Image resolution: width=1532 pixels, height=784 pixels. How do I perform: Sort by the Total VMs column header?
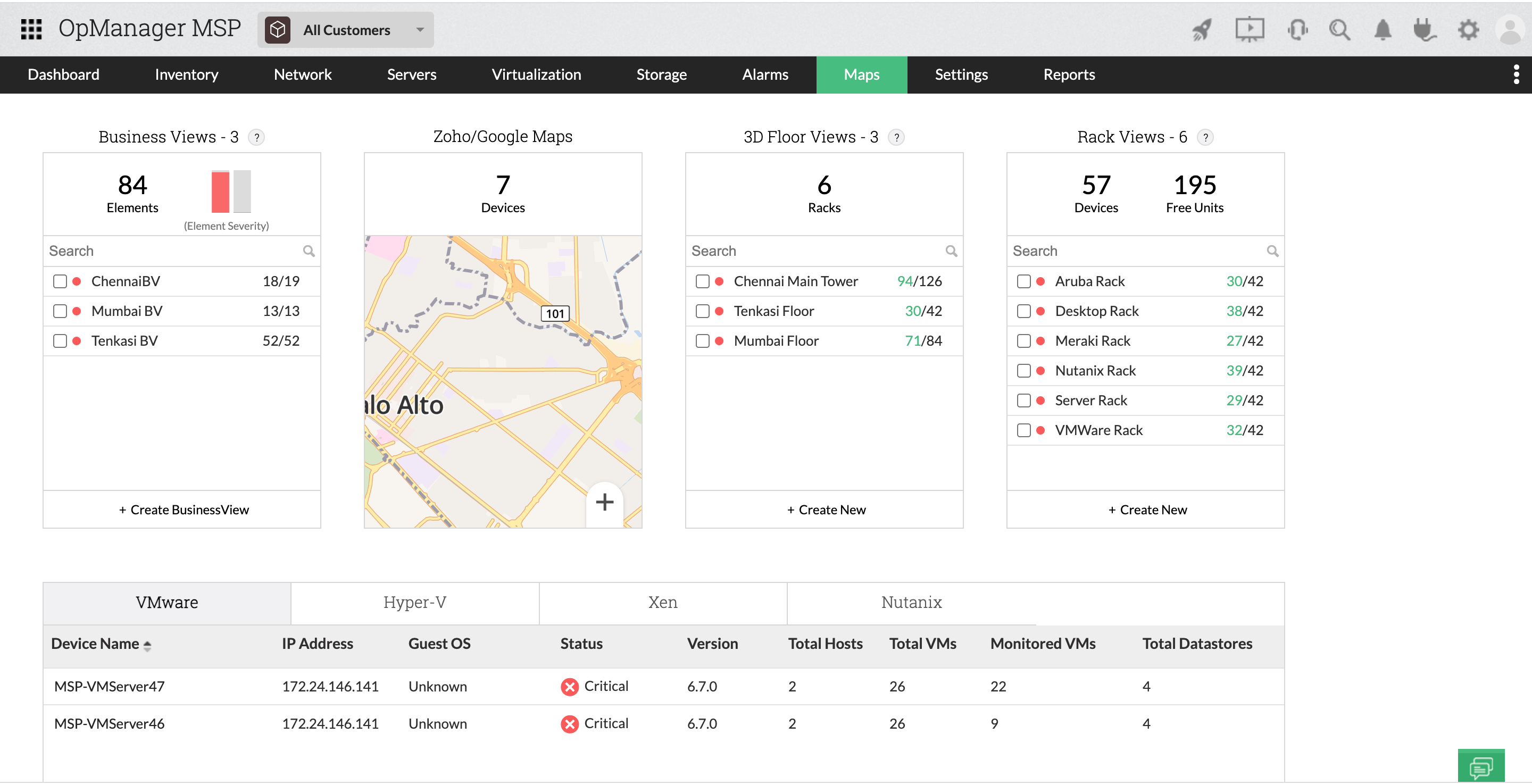[x=922, y=644]
